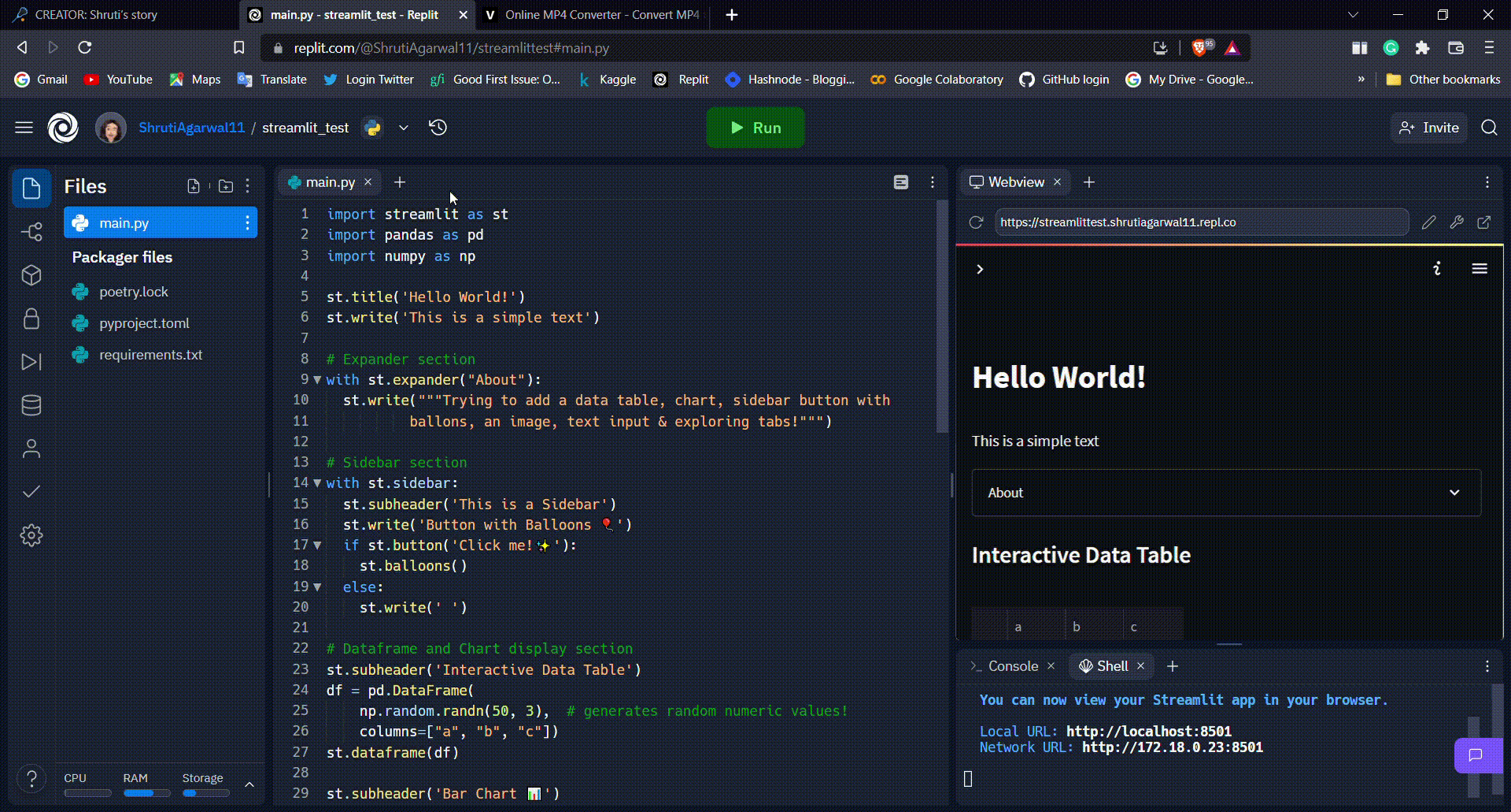This screenshot has height=812, width=1511.
Task: Expand the Streamlit sidebar chevron
Action: (x=980, y=269)
